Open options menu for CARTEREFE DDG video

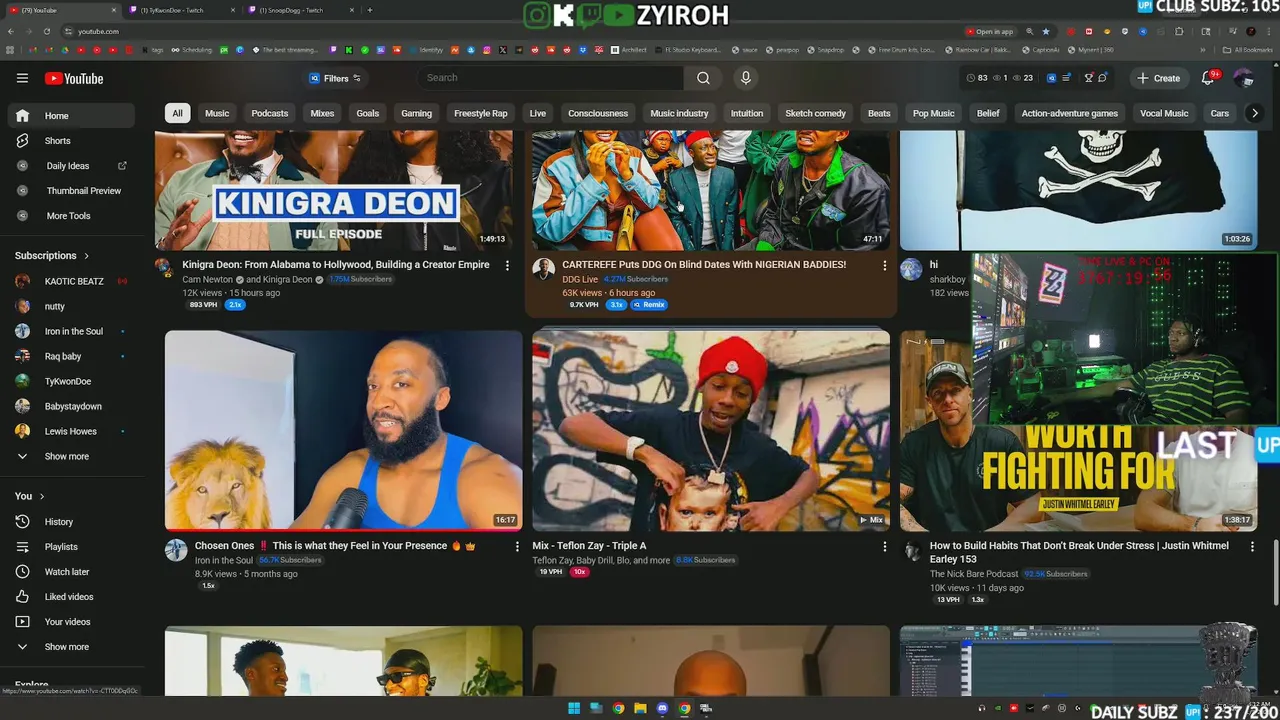[x=884, y=265]
